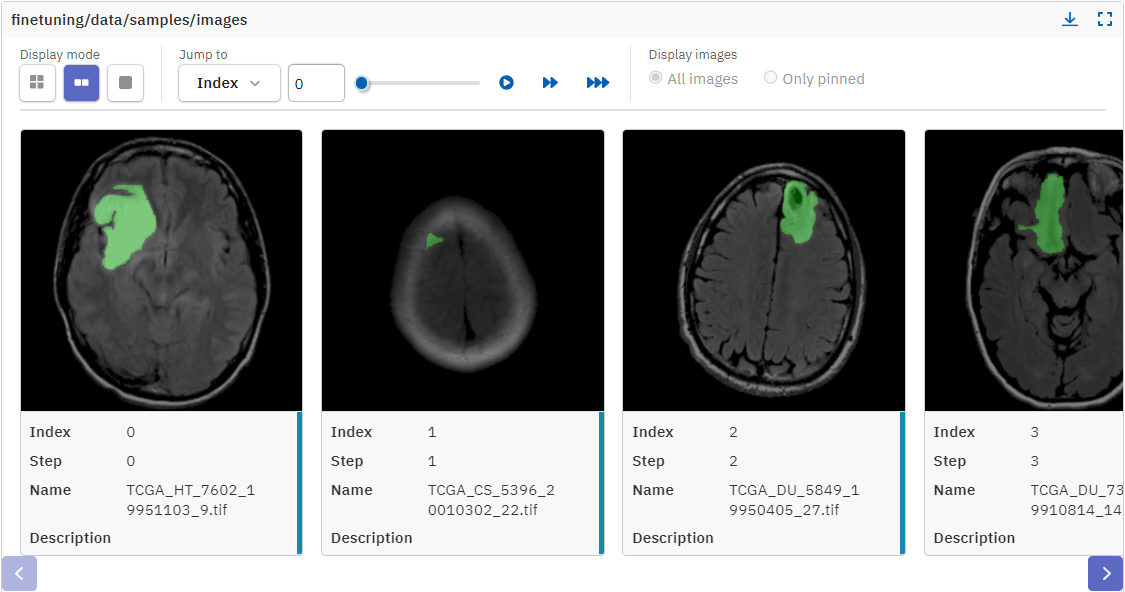
Task: Select the brain scan thumbnail at index 2
Action: [x=763, y=268]
